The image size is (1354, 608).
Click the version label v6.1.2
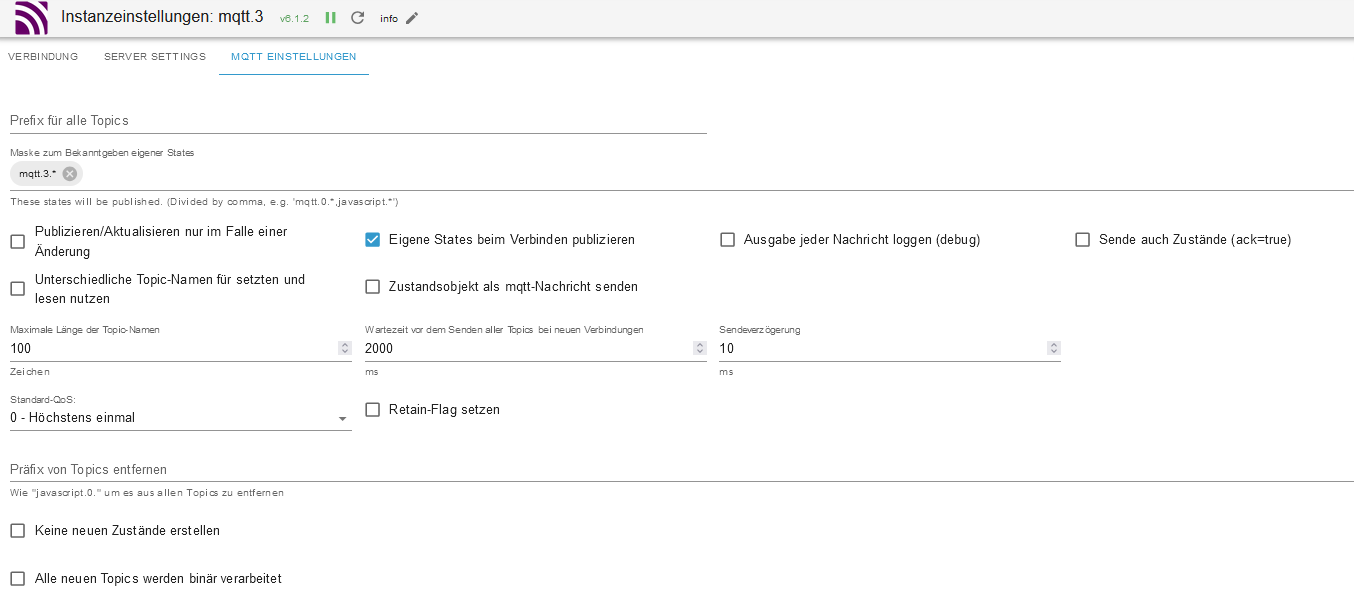coord(295,19)
